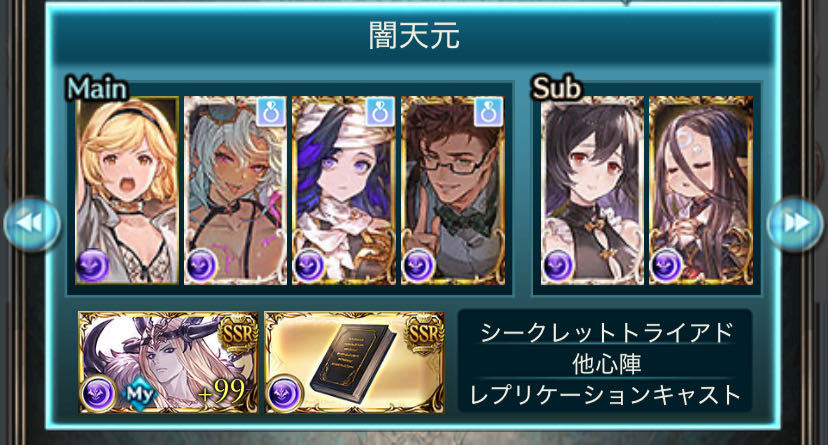Click the My badge on summon

(140, 394)
